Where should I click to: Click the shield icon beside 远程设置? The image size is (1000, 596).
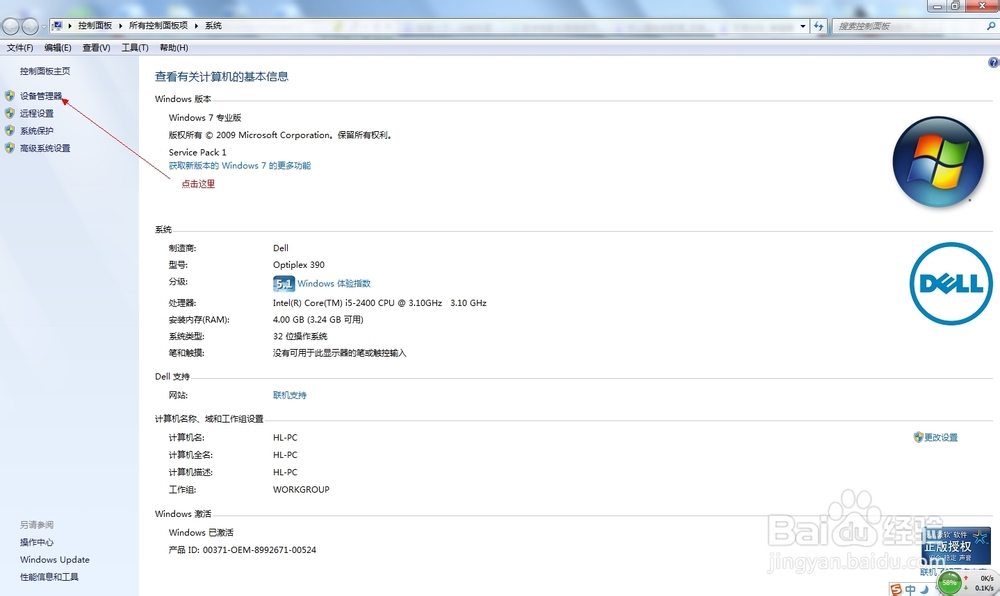click(10, 113)
